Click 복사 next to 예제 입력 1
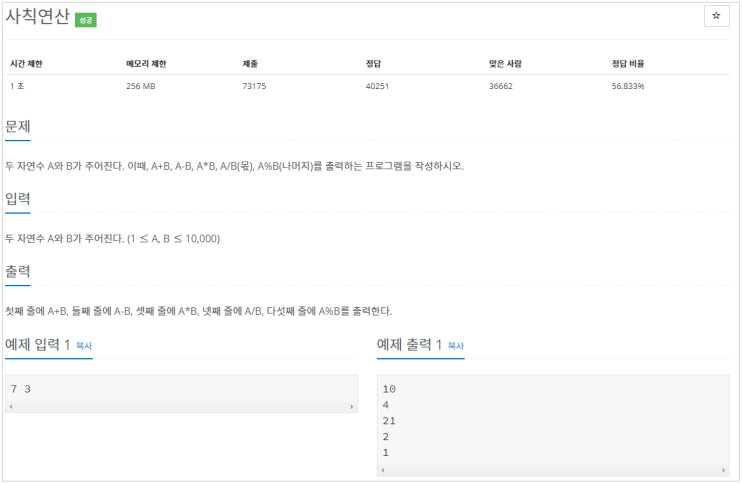743x484 pixels. pos(84,346)
